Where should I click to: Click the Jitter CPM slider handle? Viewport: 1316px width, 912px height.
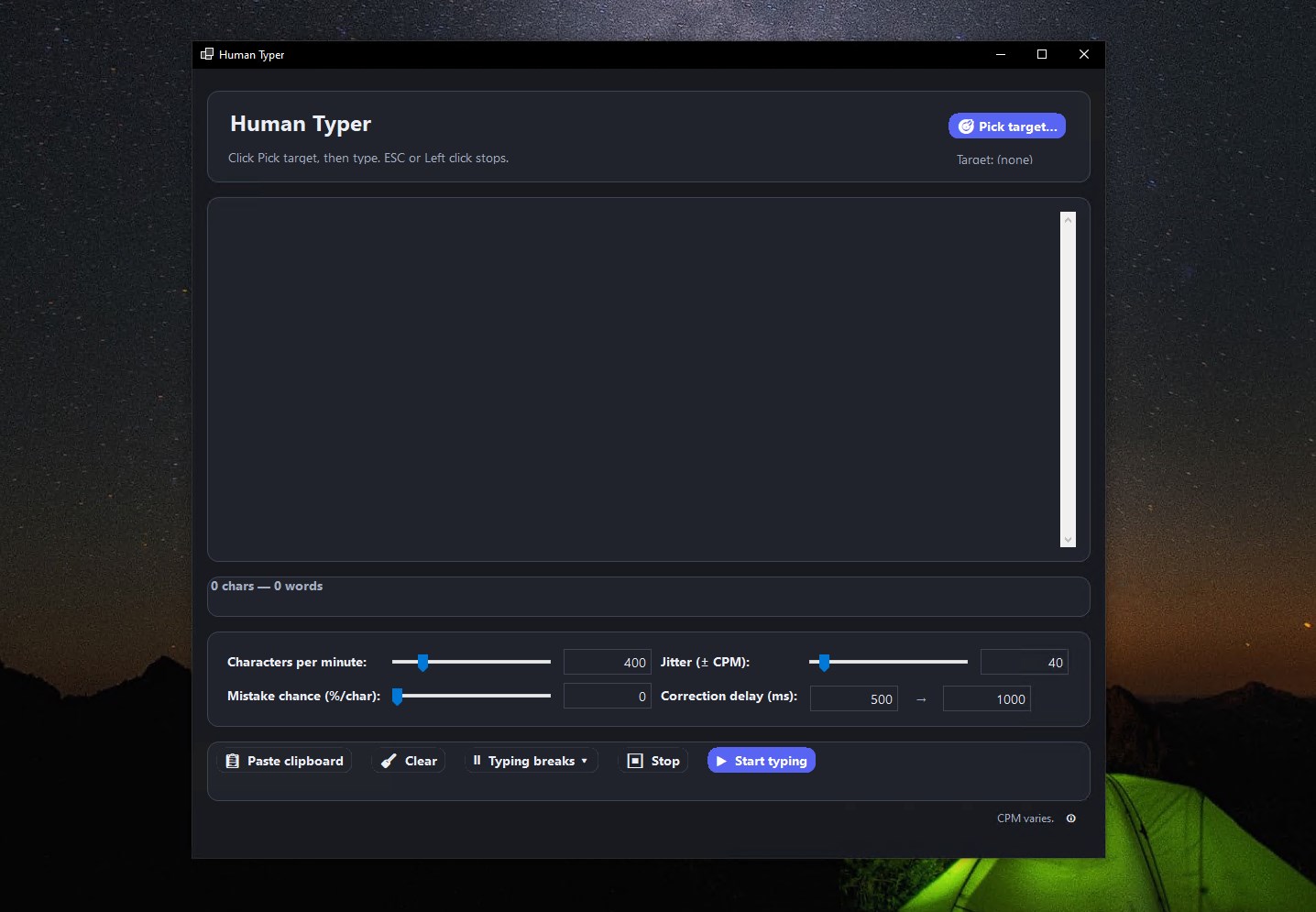tap(823, 663)
